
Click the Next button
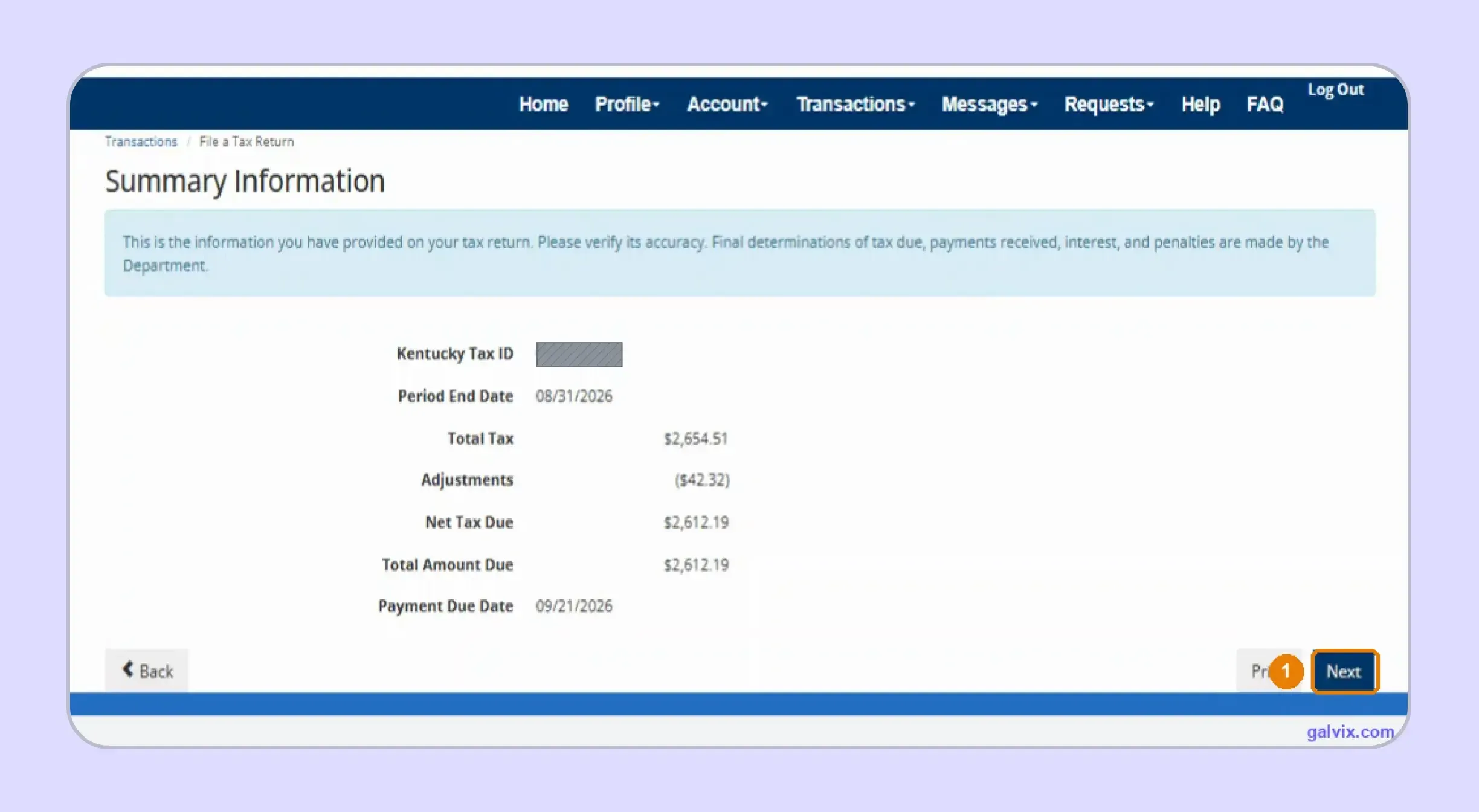point(1344,671)
